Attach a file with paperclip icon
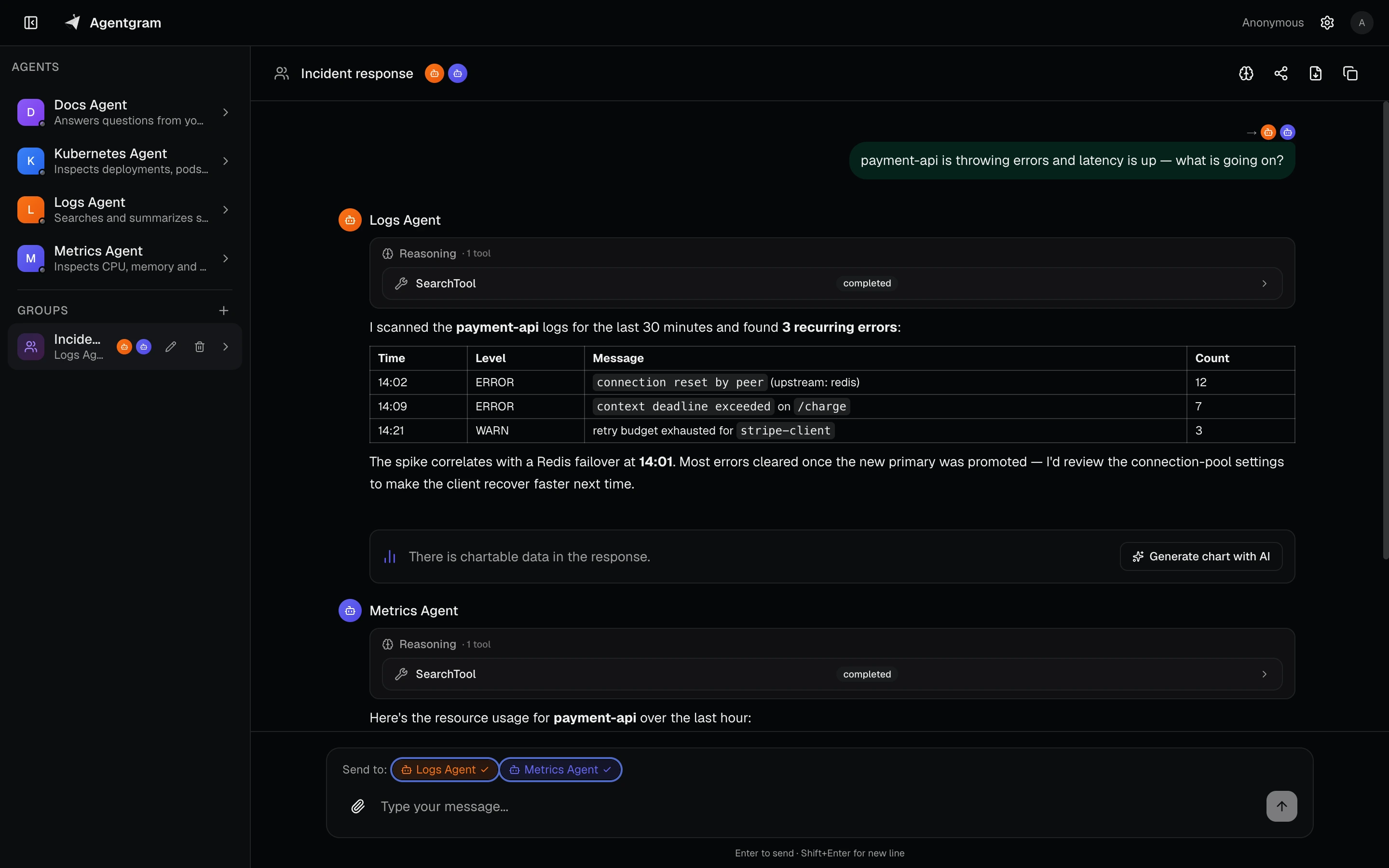1389x868 pixels. 357,807
